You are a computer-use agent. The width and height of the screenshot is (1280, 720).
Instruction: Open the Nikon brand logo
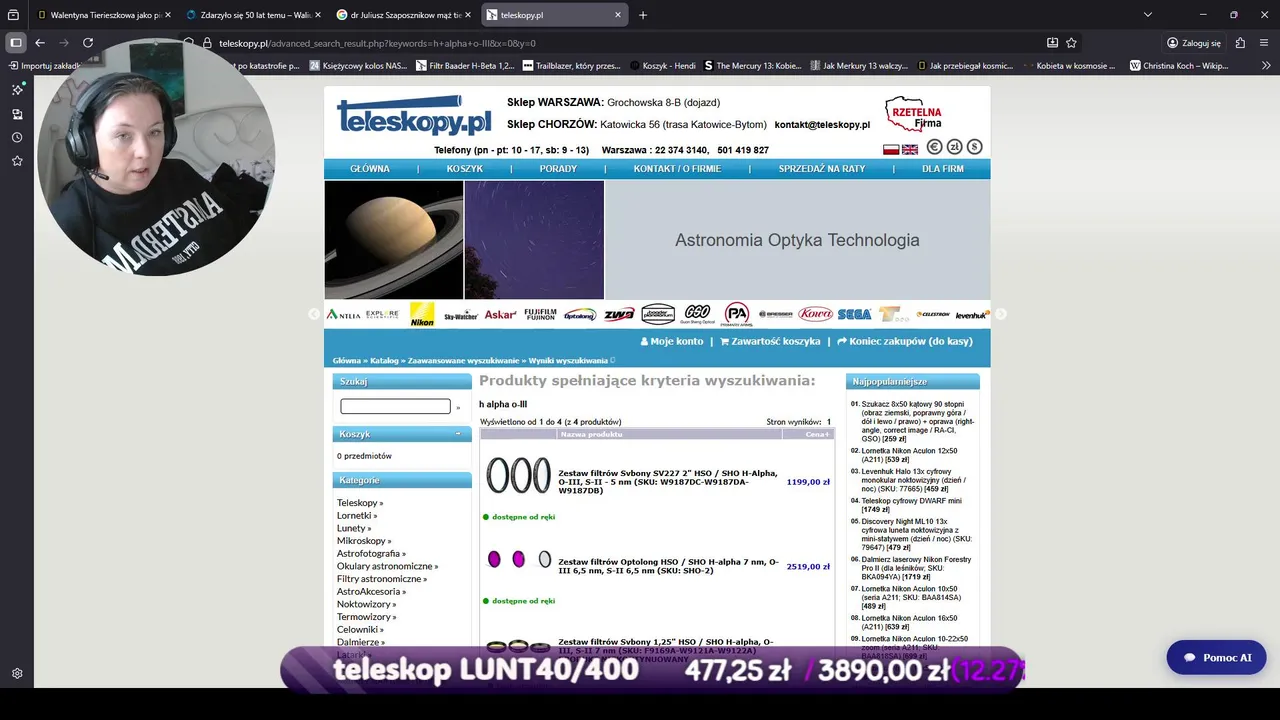(422, 314)
